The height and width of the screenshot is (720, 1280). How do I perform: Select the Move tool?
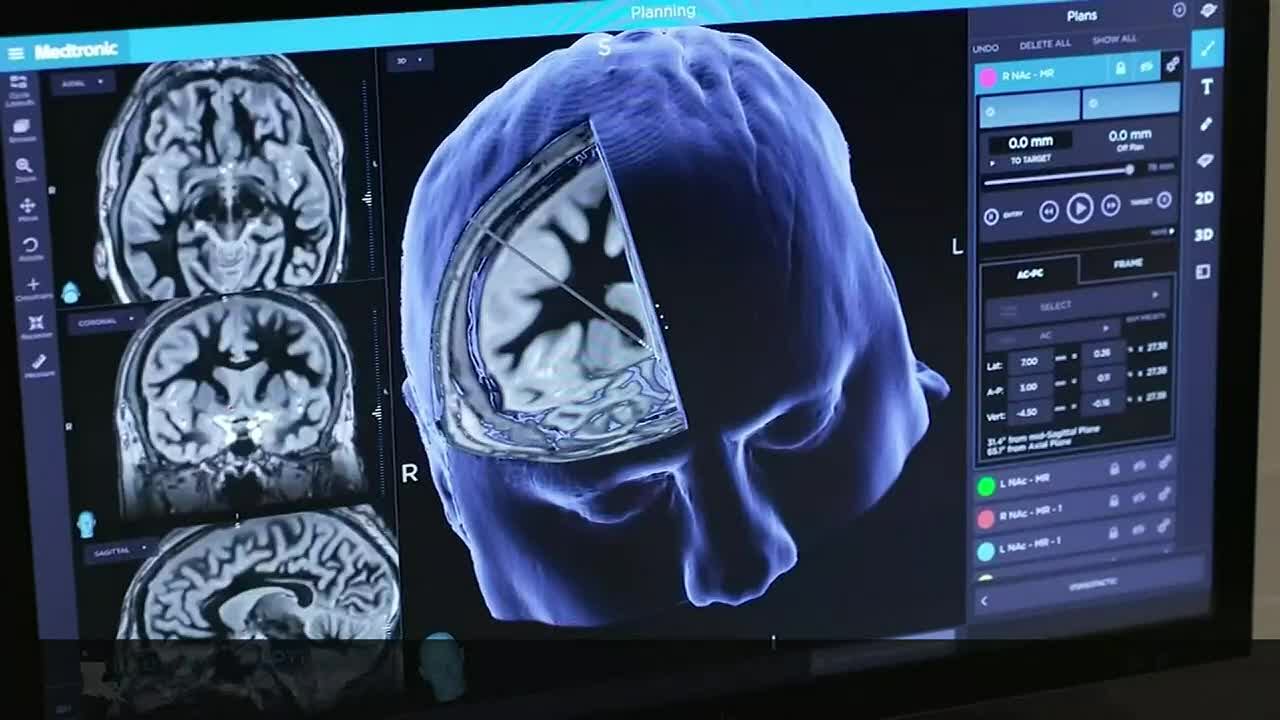pos(27,209)
